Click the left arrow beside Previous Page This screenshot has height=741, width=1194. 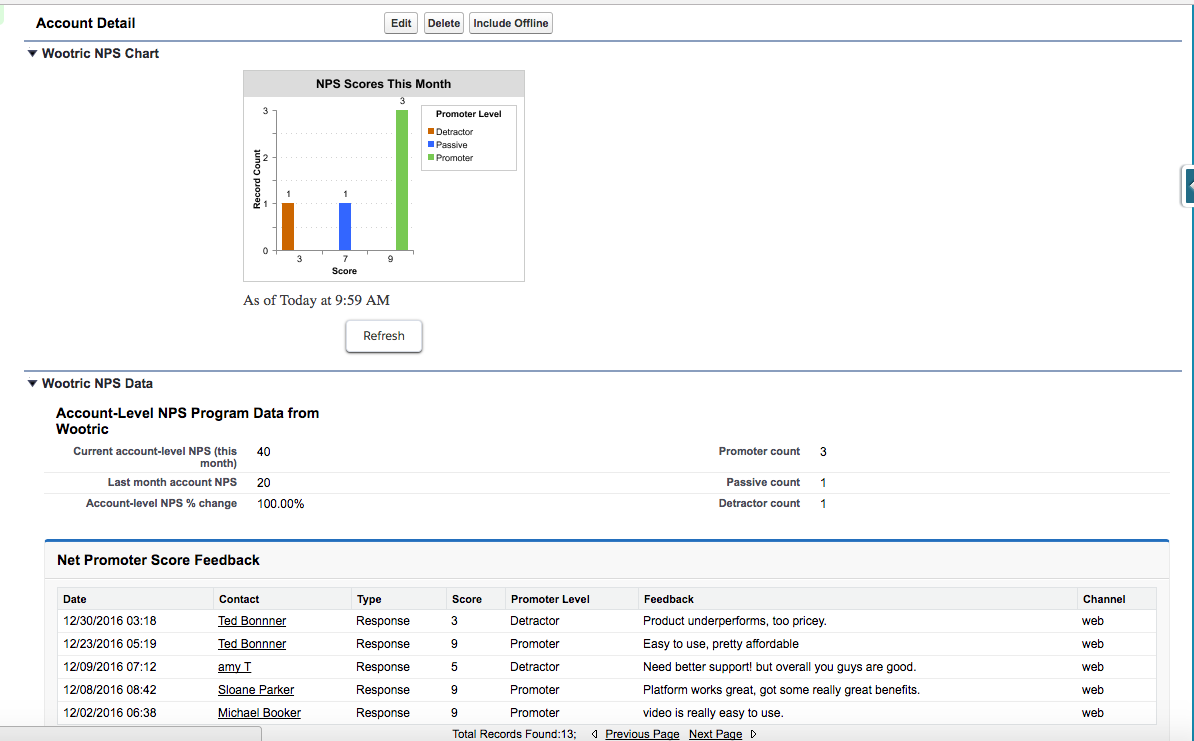pyautogui.click(x=595, y=734)
